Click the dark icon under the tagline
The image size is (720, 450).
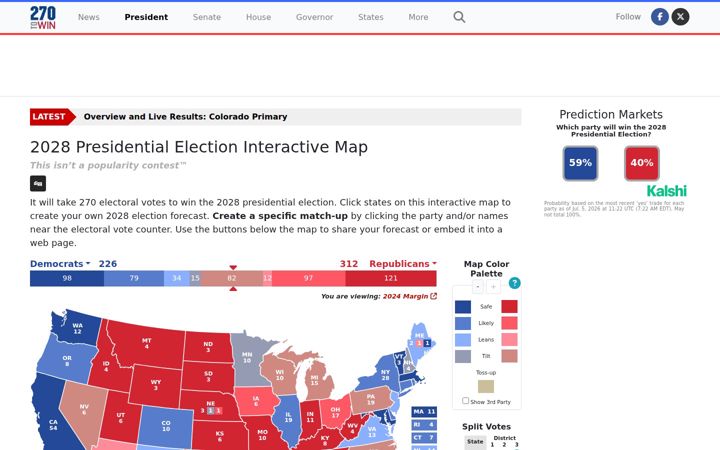[38, 183]
